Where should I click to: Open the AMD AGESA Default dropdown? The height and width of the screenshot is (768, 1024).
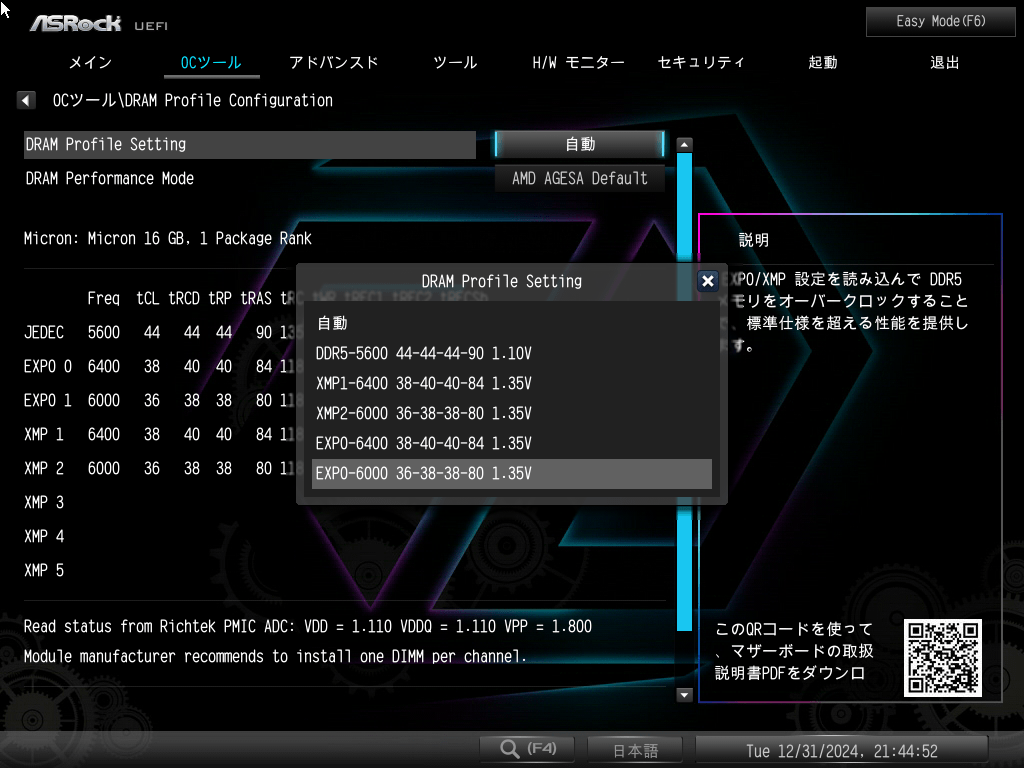(x=580, y=178)
